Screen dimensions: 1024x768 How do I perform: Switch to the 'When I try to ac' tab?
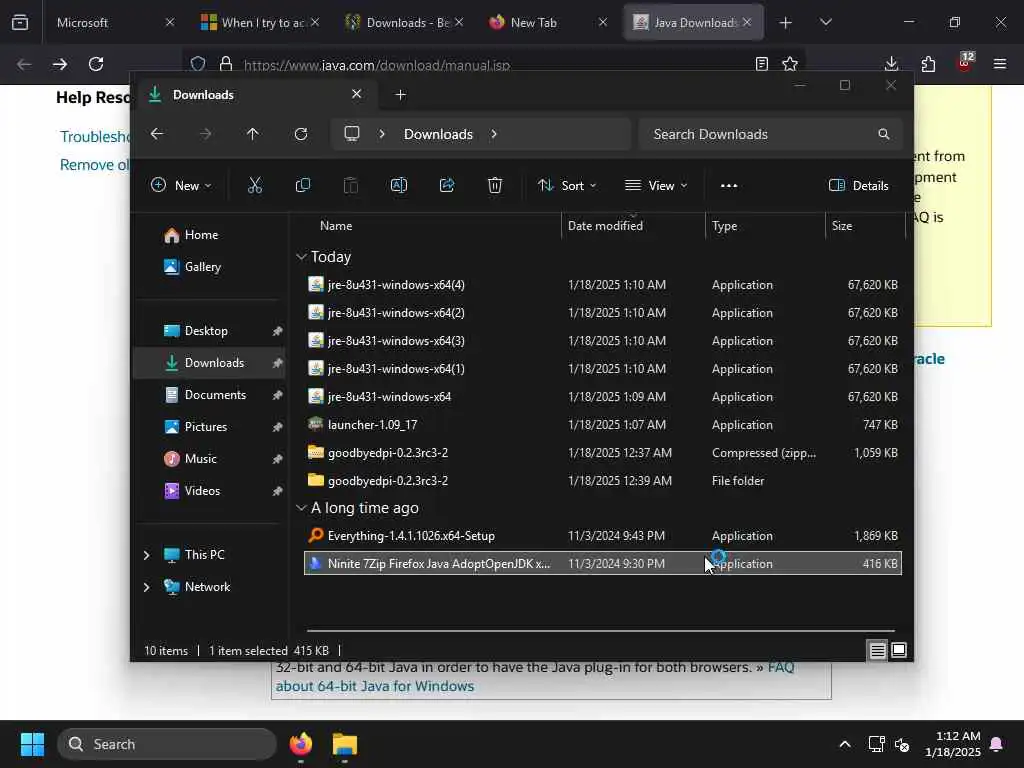(x=261, y=23)
